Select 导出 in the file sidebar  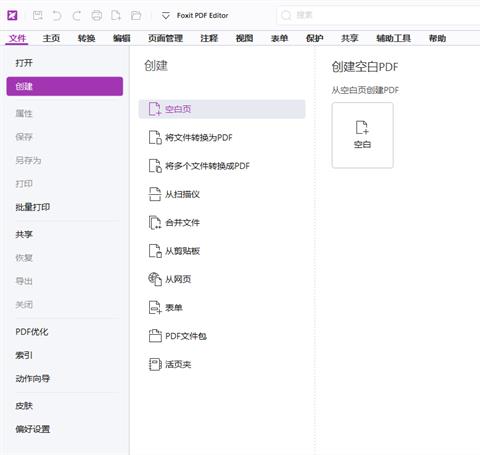click(24, 281)
